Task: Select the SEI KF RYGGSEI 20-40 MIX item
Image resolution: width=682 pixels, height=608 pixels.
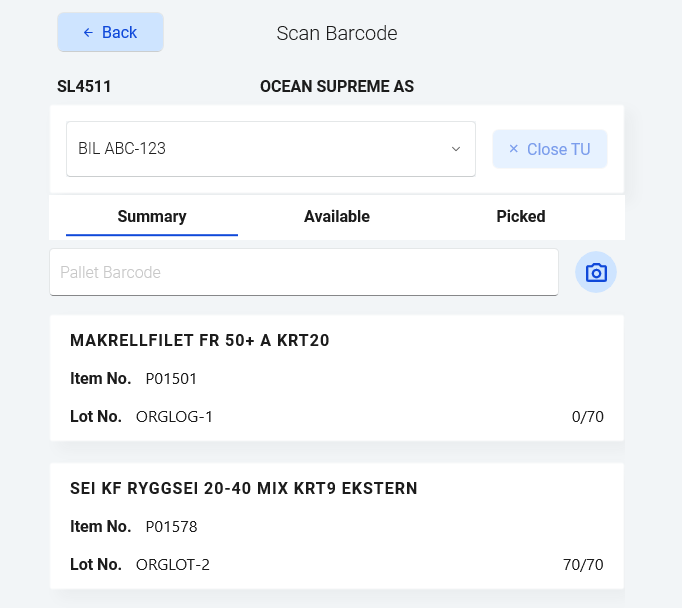Action: click(x=244, y=489)
